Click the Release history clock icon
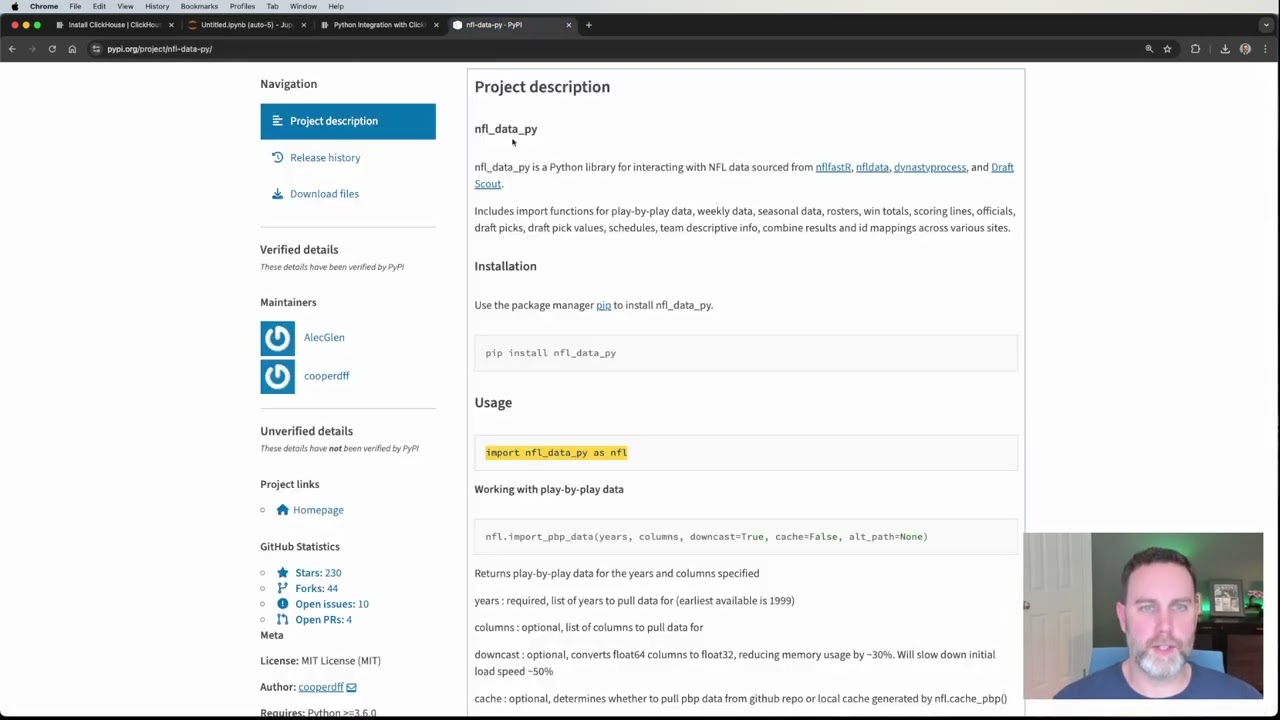The image size is (1280, 720). [277, 158]
